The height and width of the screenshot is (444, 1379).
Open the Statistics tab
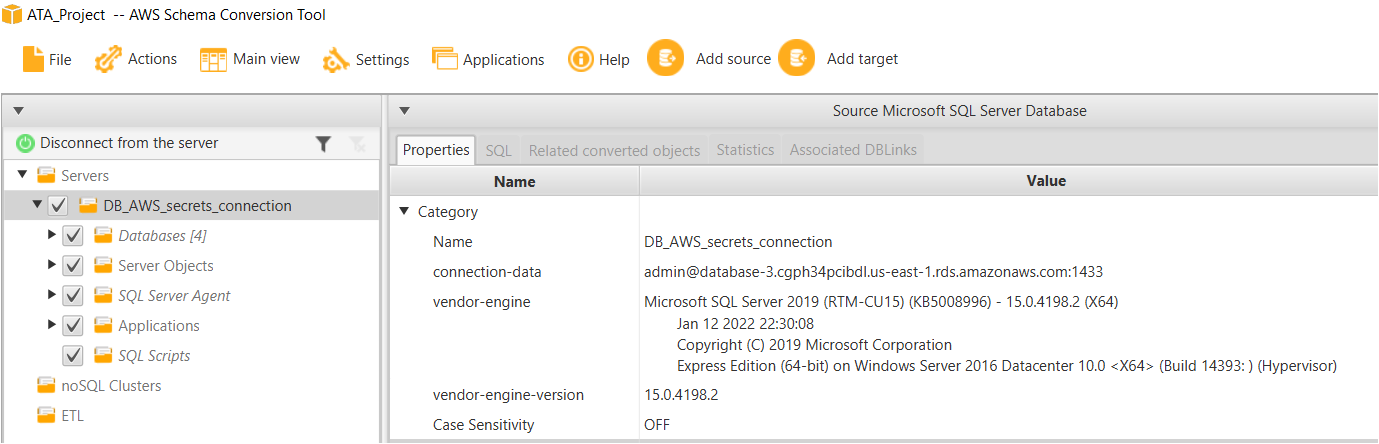[x=745, y=150]
